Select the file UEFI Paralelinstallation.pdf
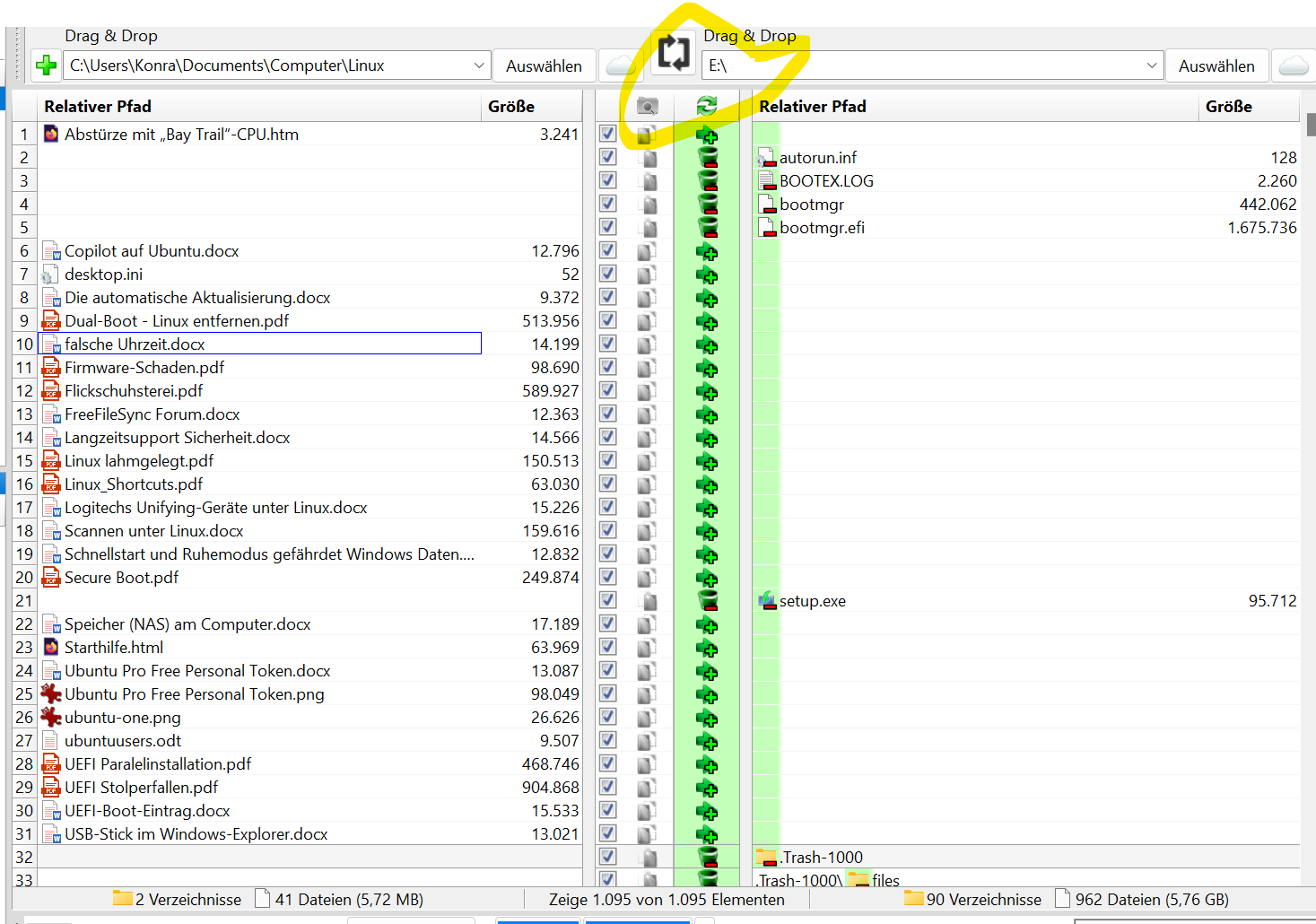 (158, 764)
